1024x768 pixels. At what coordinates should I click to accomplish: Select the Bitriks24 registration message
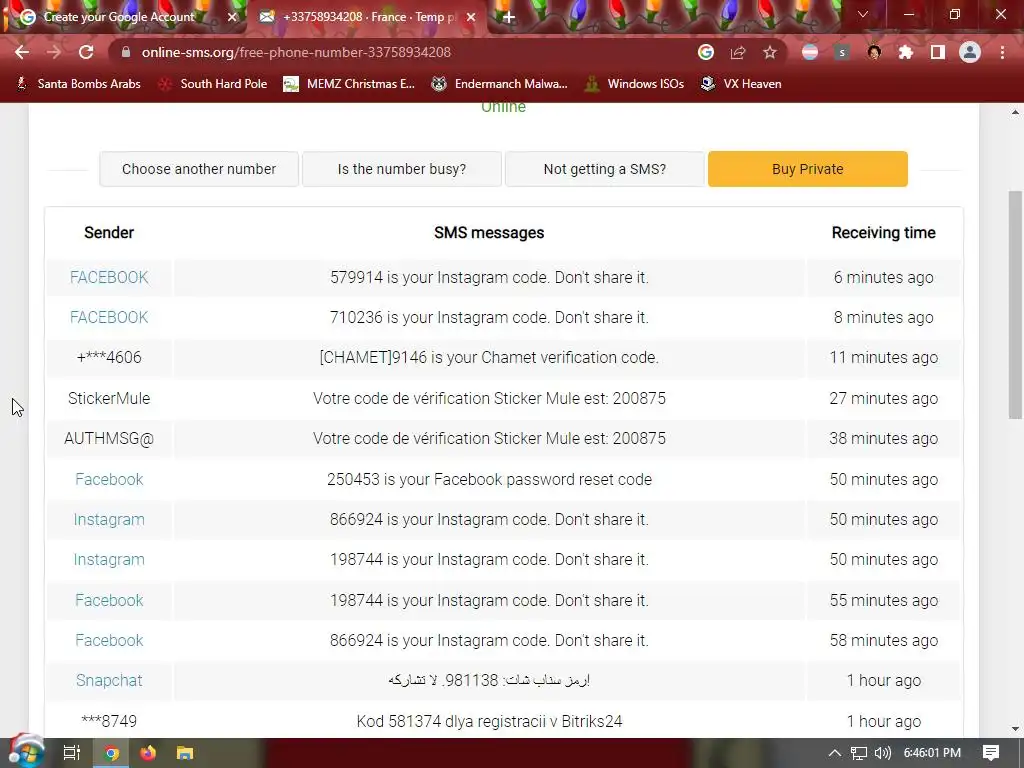pyautogui.click(x=489, y=722)
